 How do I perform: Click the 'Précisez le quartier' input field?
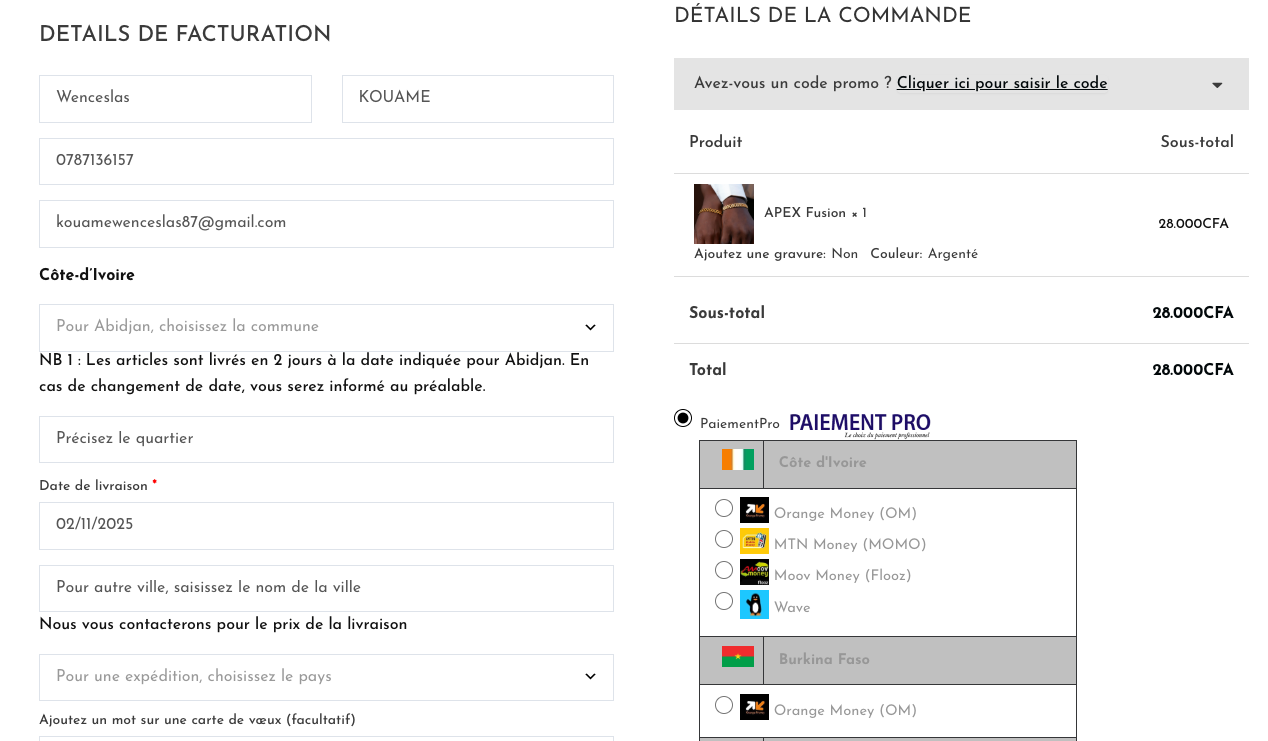point(326,440)
